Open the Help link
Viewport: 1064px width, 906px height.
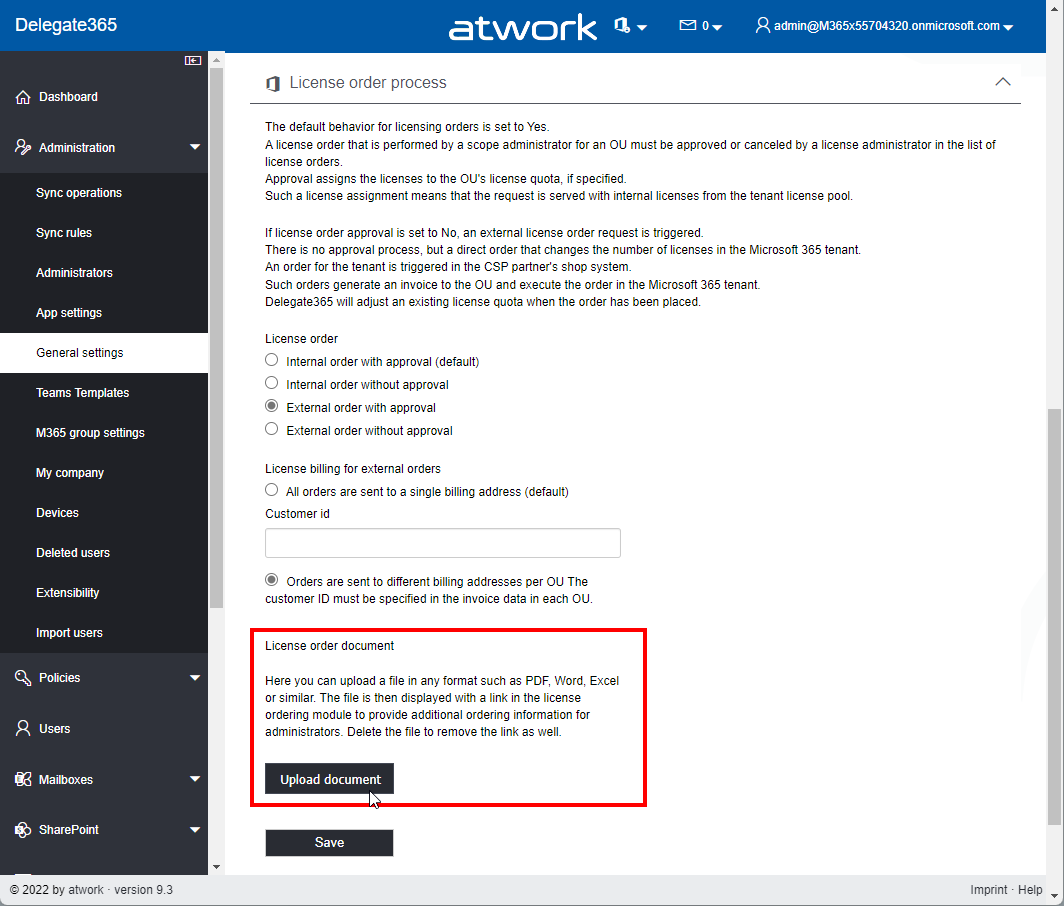pos(1030,890)
